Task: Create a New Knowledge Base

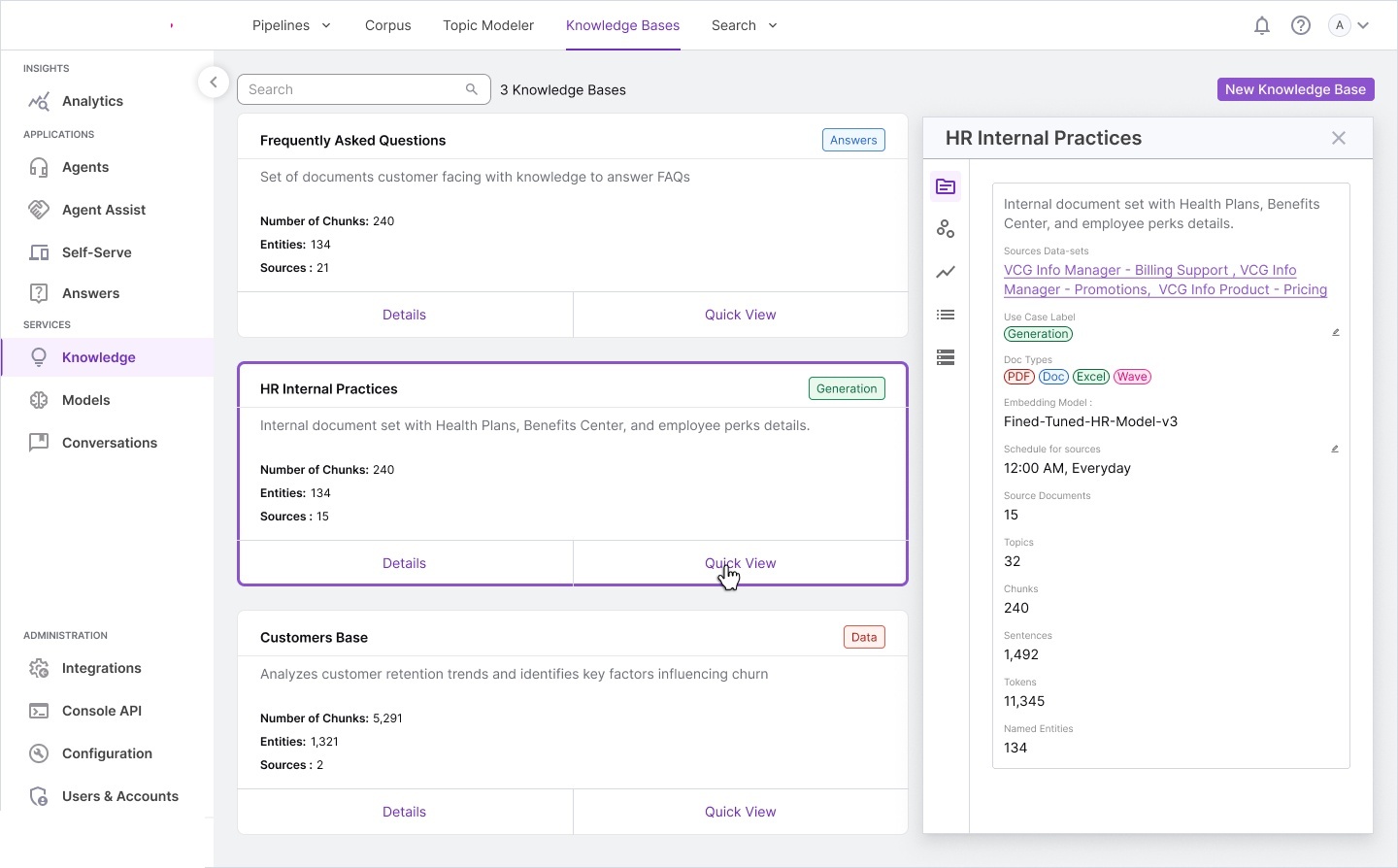Action: pos(1295,88)
